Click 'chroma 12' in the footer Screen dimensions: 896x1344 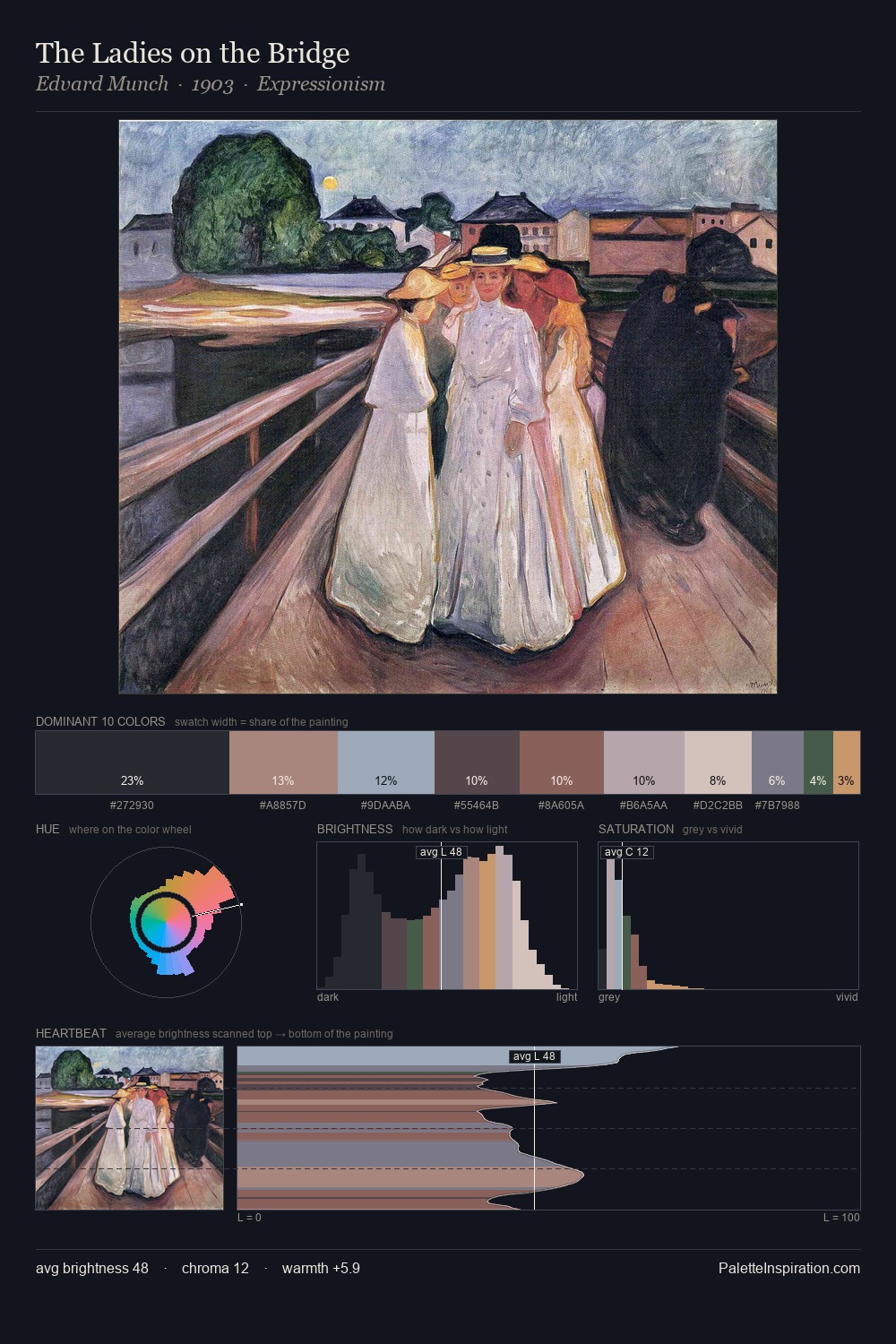click(215, 1268)
